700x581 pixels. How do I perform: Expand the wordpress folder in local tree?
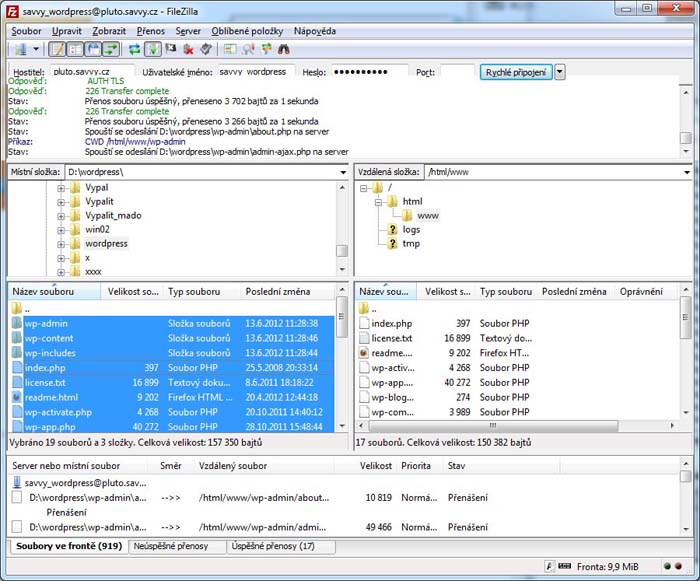pos(61,244)
